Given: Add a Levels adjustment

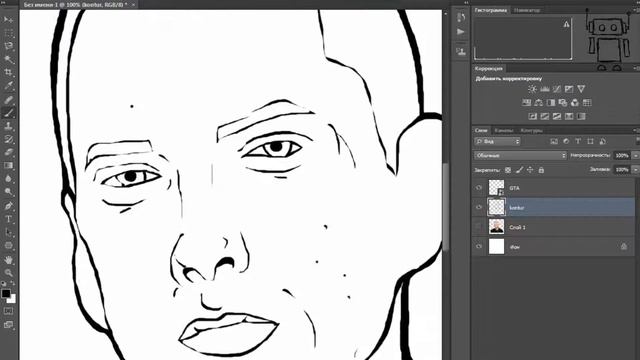Looking at the screenshot, I should coord(544,89).
